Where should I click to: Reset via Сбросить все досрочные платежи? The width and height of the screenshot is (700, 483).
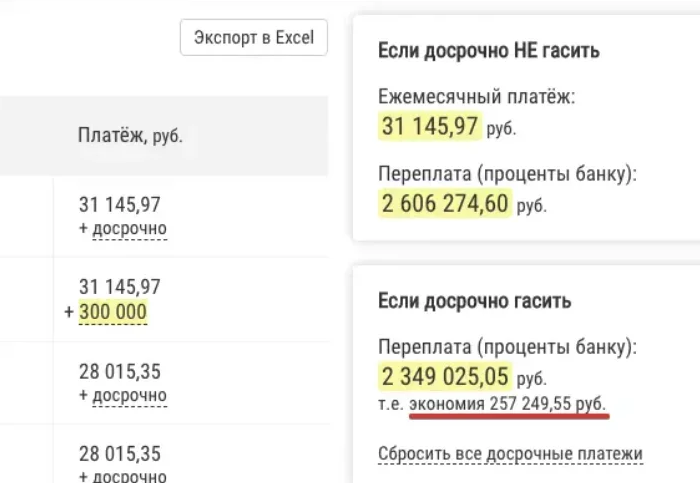pos(510,454)
